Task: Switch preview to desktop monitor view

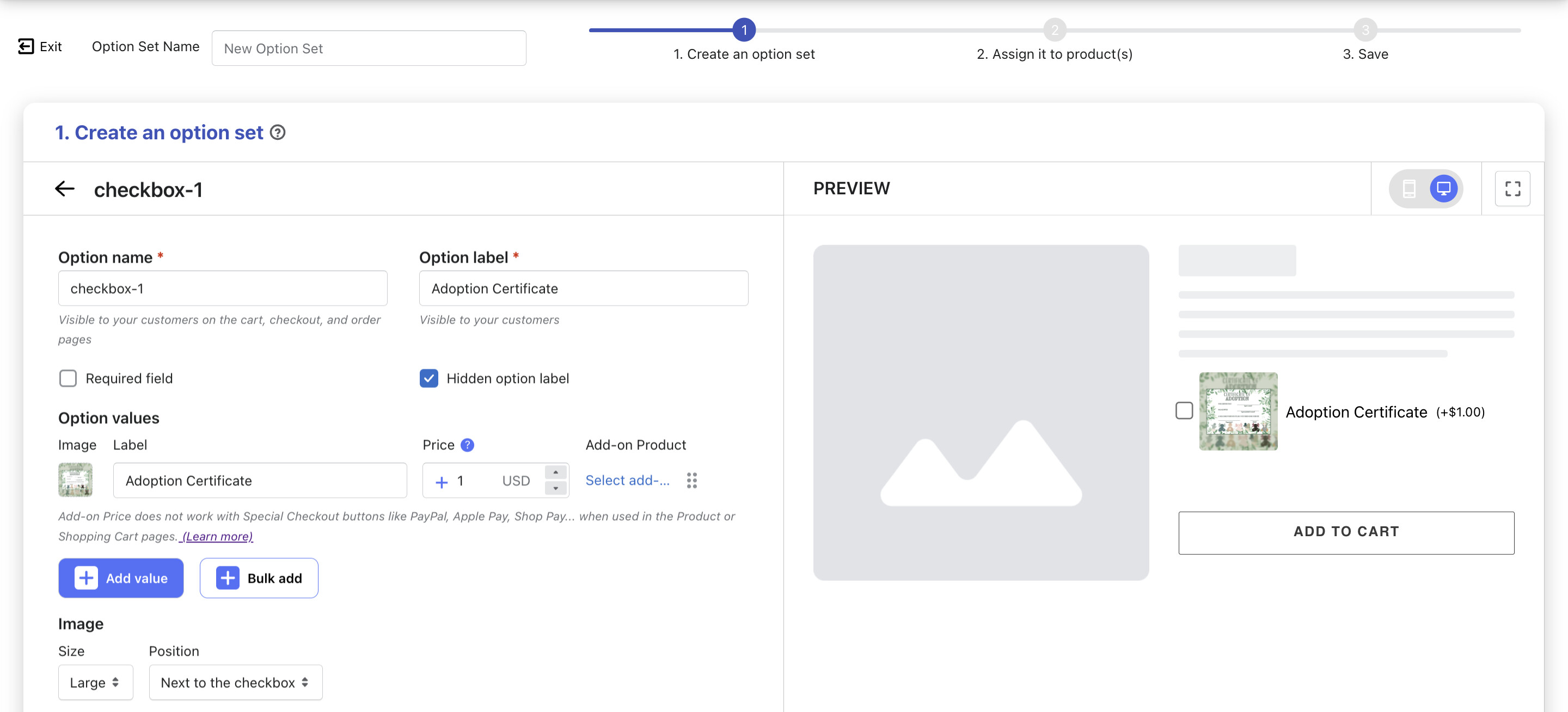Action: pos(1443,189)
